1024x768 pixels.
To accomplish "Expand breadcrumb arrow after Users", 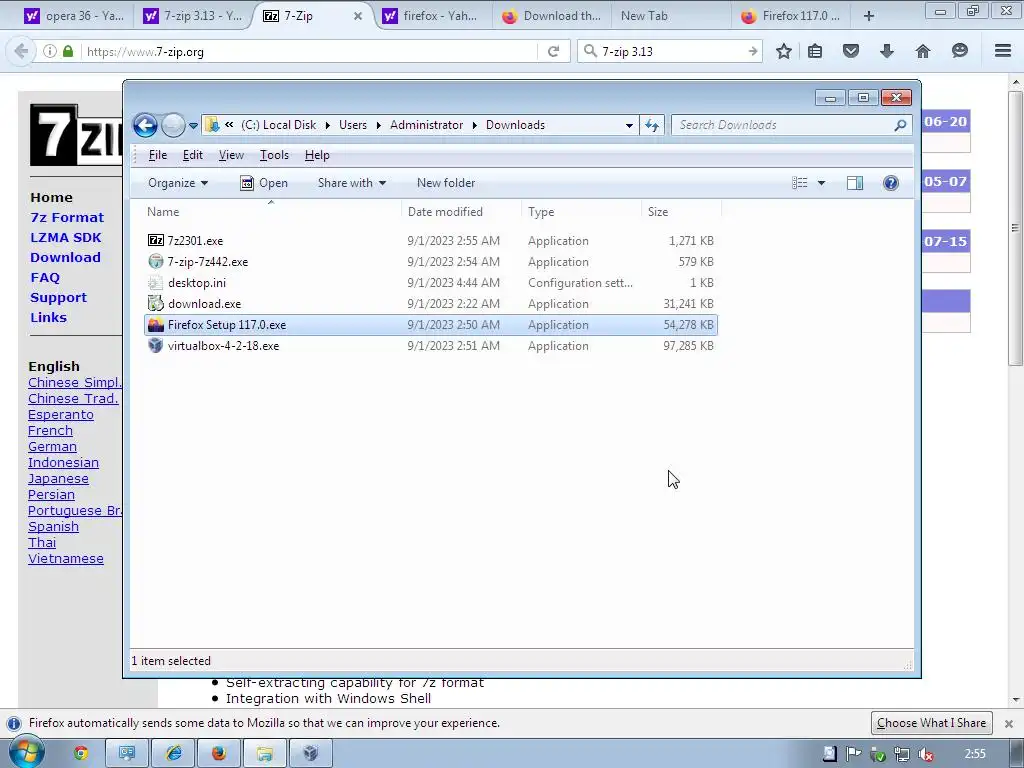I will pos(379,125).
